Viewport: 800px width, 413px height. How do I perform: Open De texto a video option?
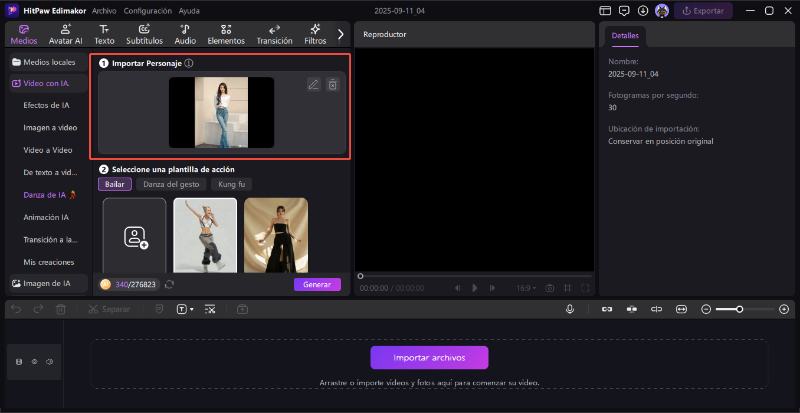pyautogui.click(x=48, y=173)
